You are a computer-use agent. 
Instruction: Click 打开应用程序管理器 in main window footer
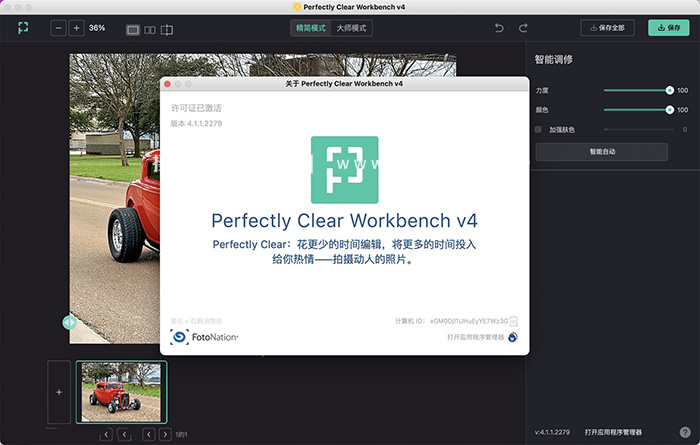[613, 432]
